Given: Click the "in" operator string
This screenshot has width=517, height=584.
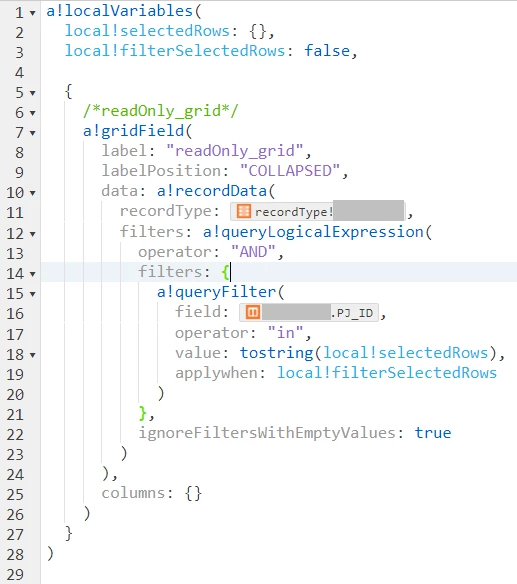Looking at the screenshot, I should click(x=286, y=333).
